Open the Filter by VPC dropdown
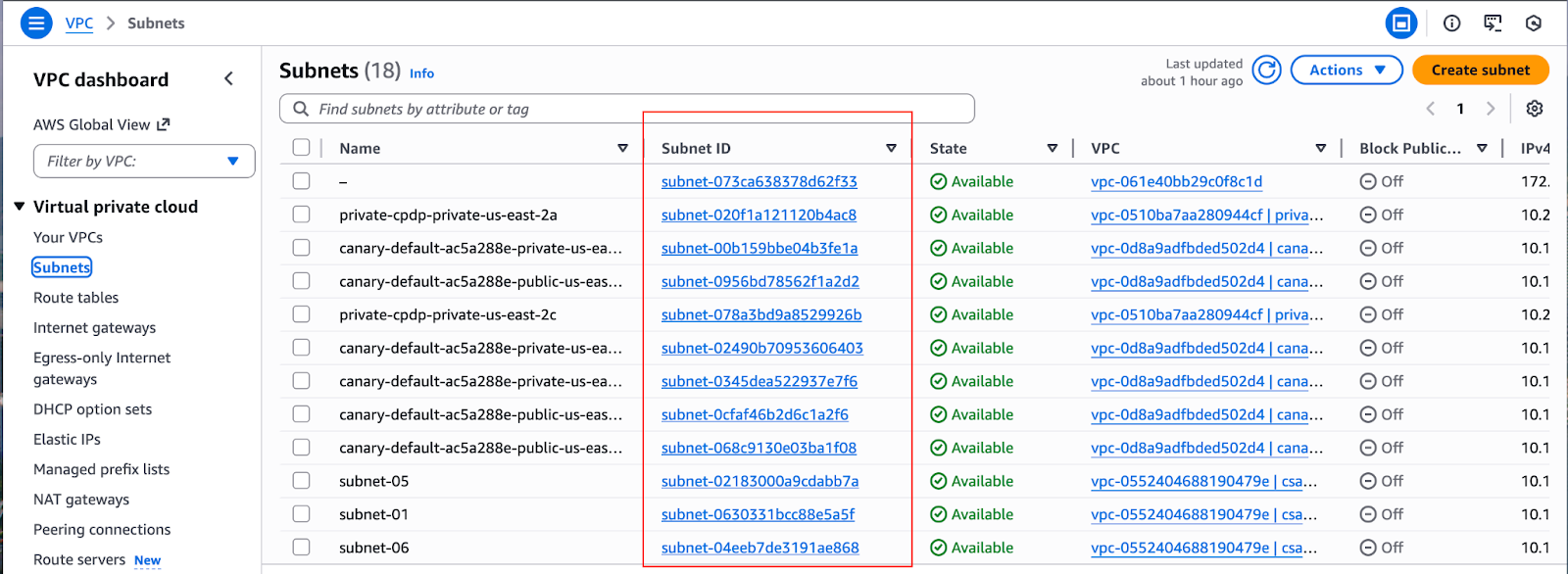The image size is (1568, 574). [144, 162]
